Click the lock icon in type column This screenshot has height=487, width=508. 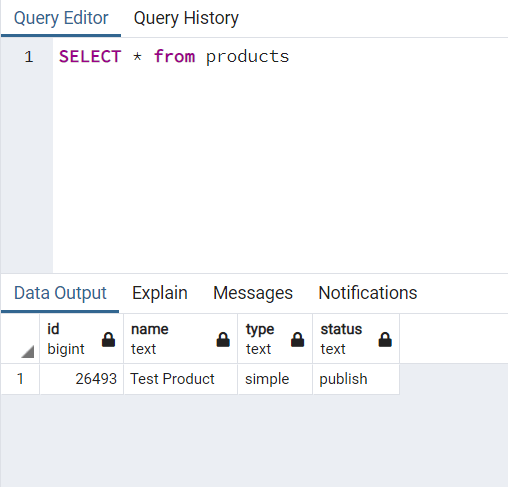[297, 339]
